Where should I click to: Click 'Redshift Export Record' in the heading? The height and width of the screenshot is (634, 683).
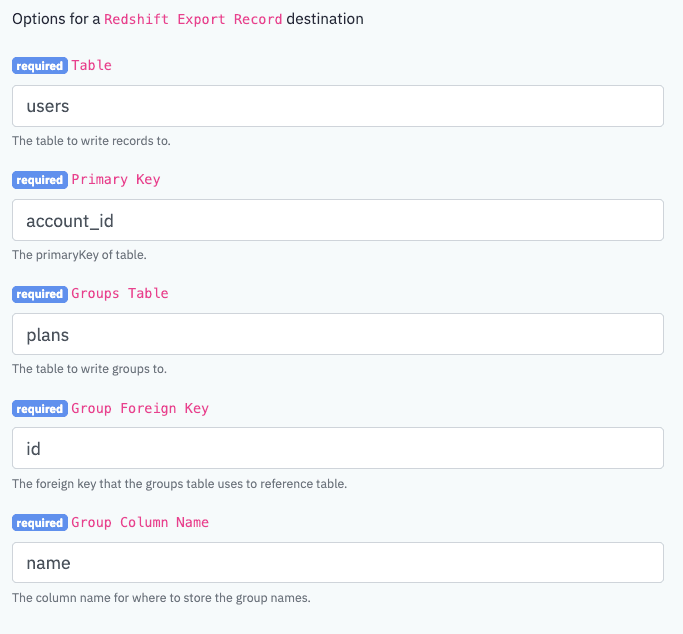[193, 19]
